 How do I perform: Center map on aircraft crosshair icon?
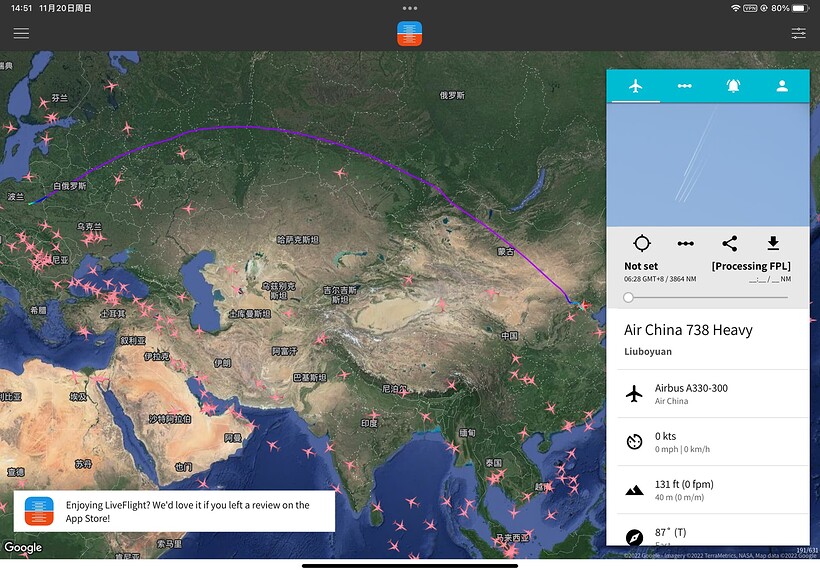[642, 243]
